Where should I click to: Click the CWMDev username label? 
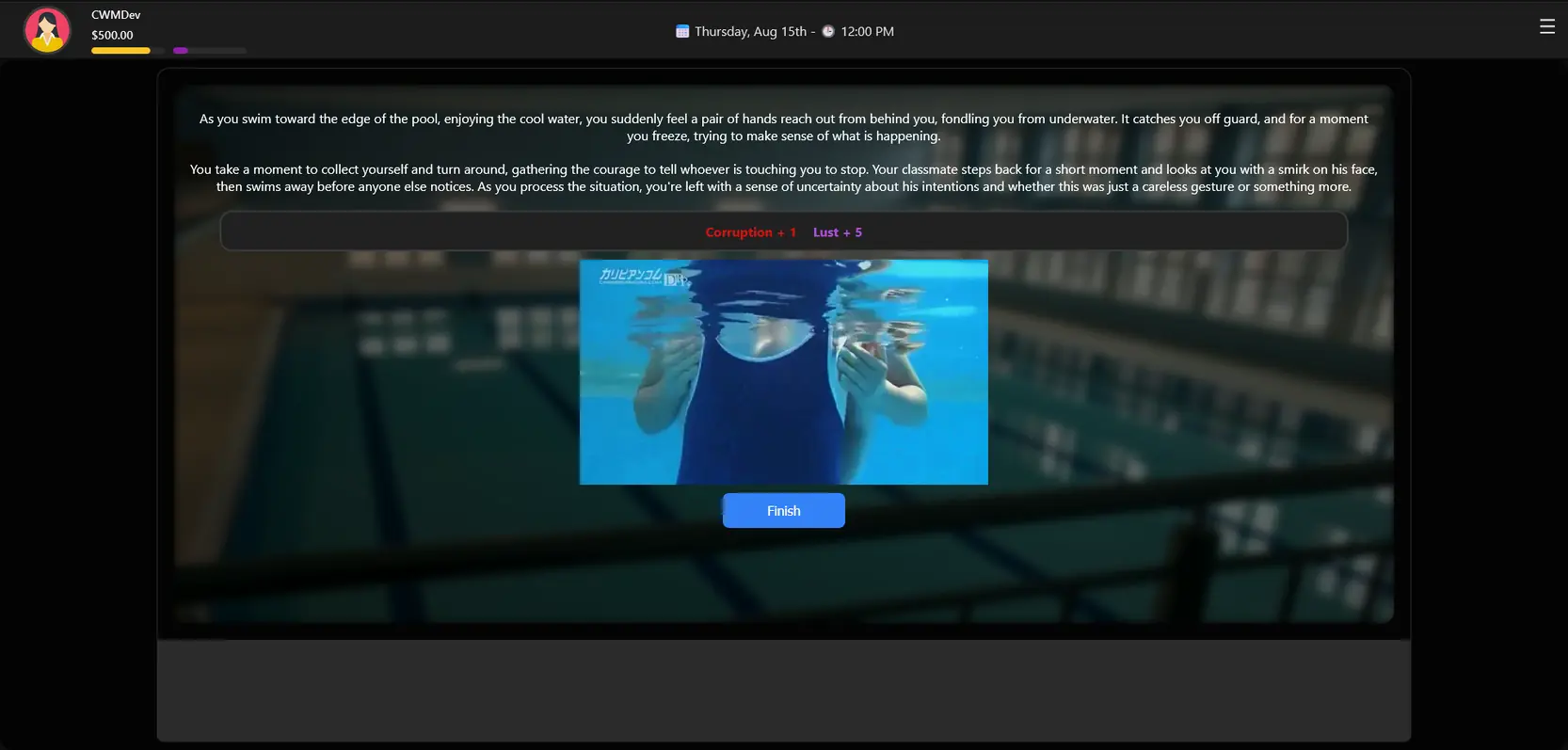[116, 15]
